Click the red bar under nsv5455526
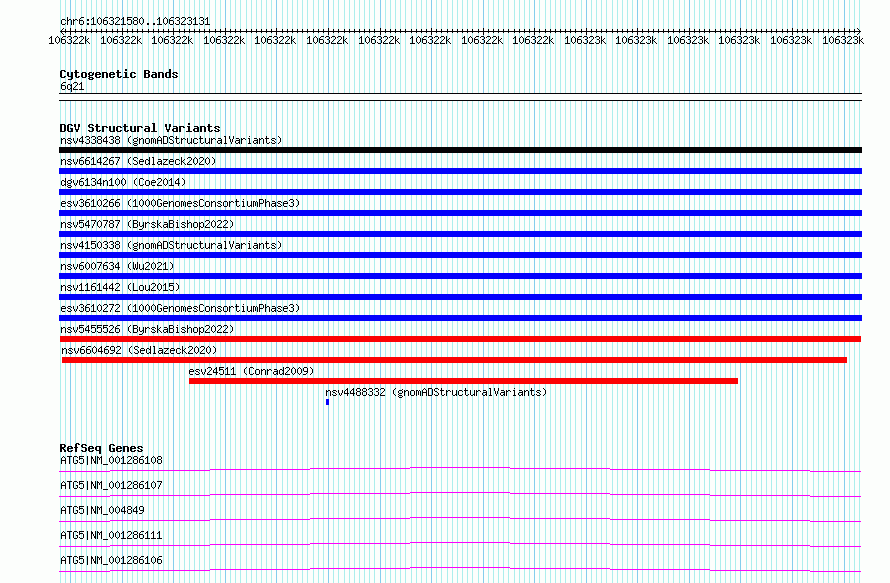890x583 pixels. coord(460,339)
